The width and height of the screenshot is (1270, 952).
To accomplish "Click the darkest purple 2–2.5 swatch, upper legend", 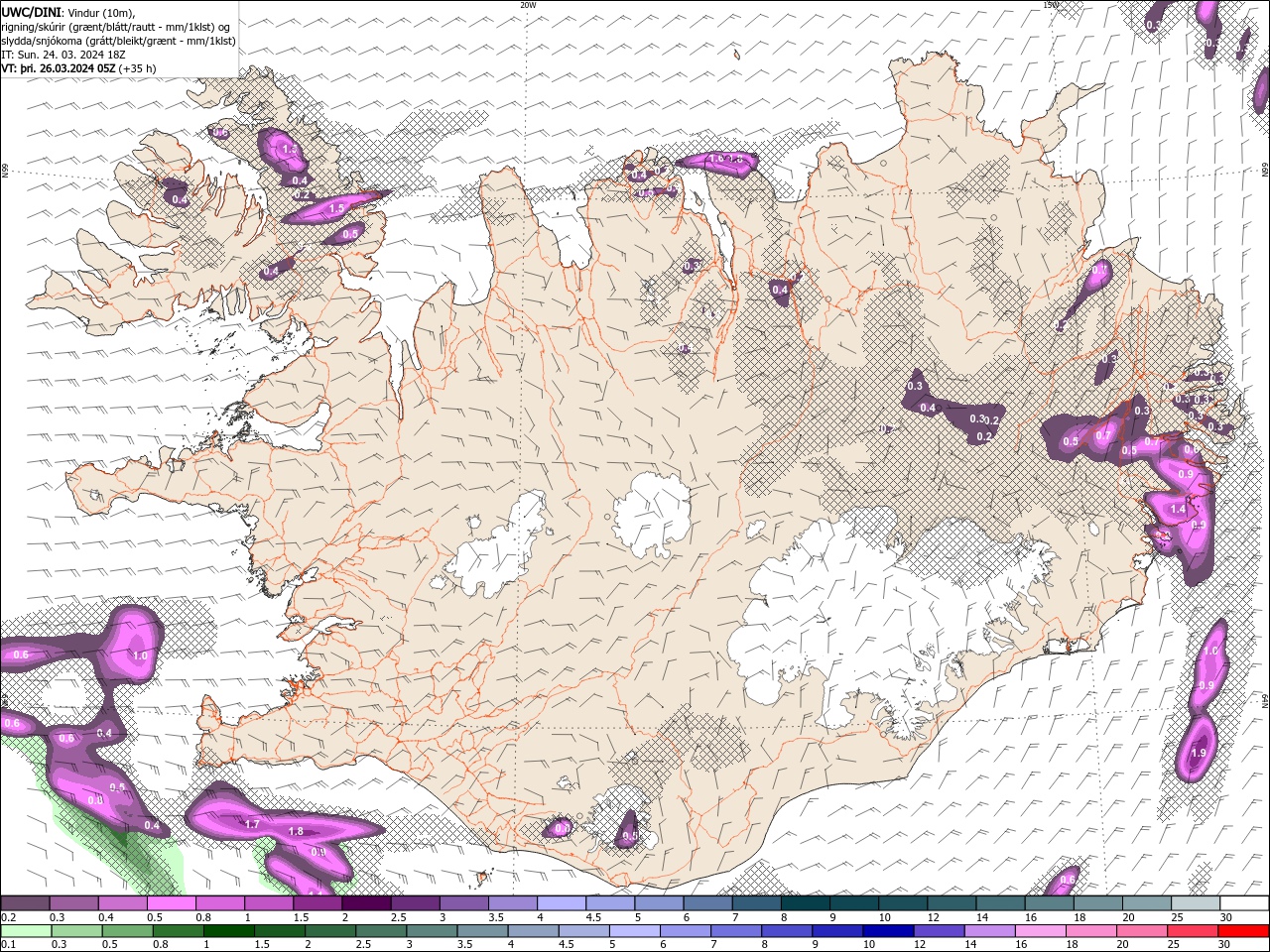I will coord(366,903).
